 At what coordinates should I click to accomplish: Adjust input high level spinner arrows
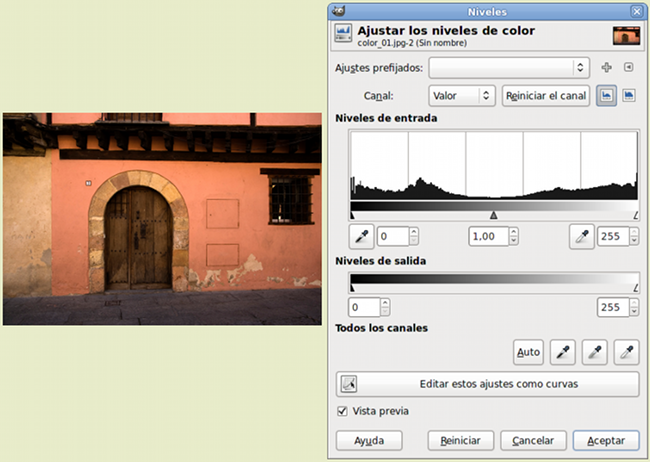634,236
